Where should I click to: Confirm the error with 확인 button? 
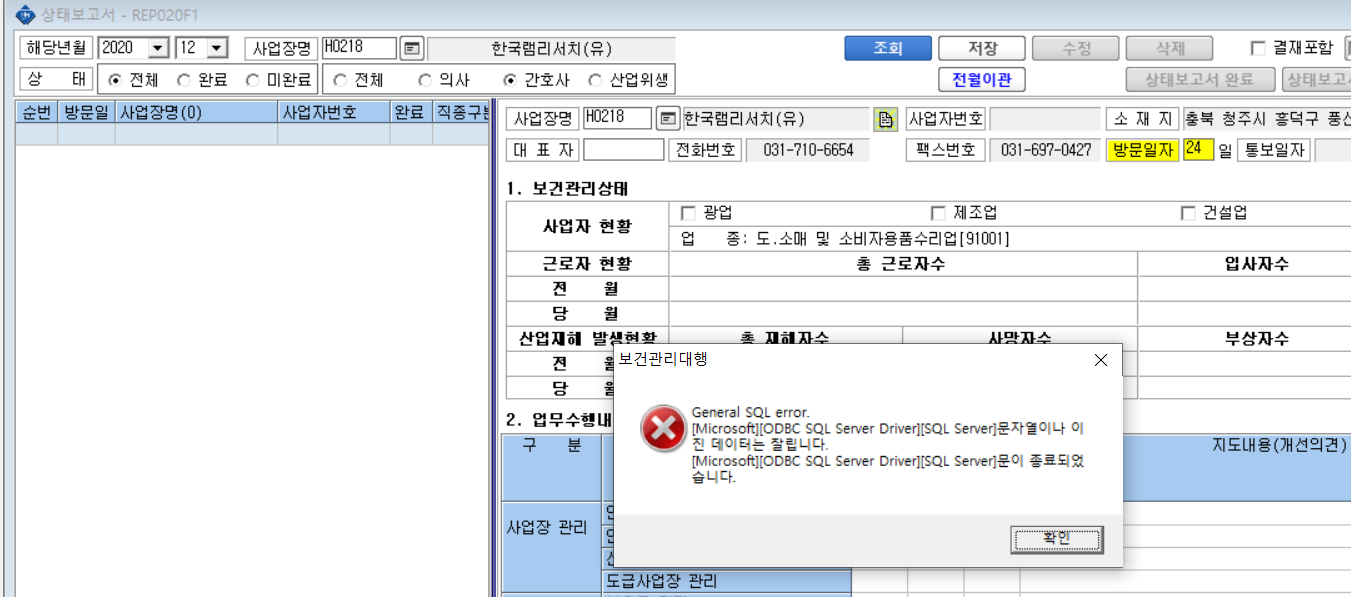[1057, 539]
